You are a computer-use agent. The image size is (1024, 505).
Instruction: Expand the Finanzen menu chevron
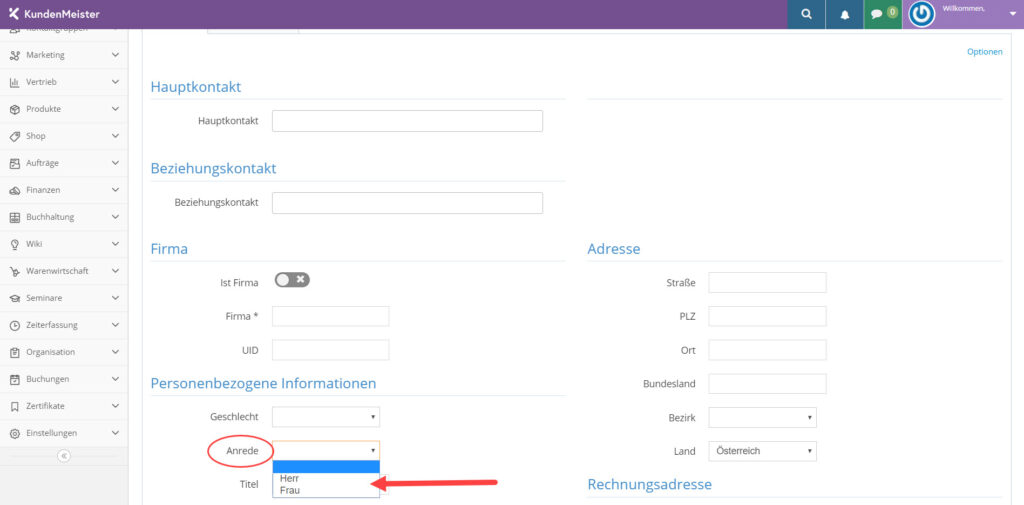point(116,190)
